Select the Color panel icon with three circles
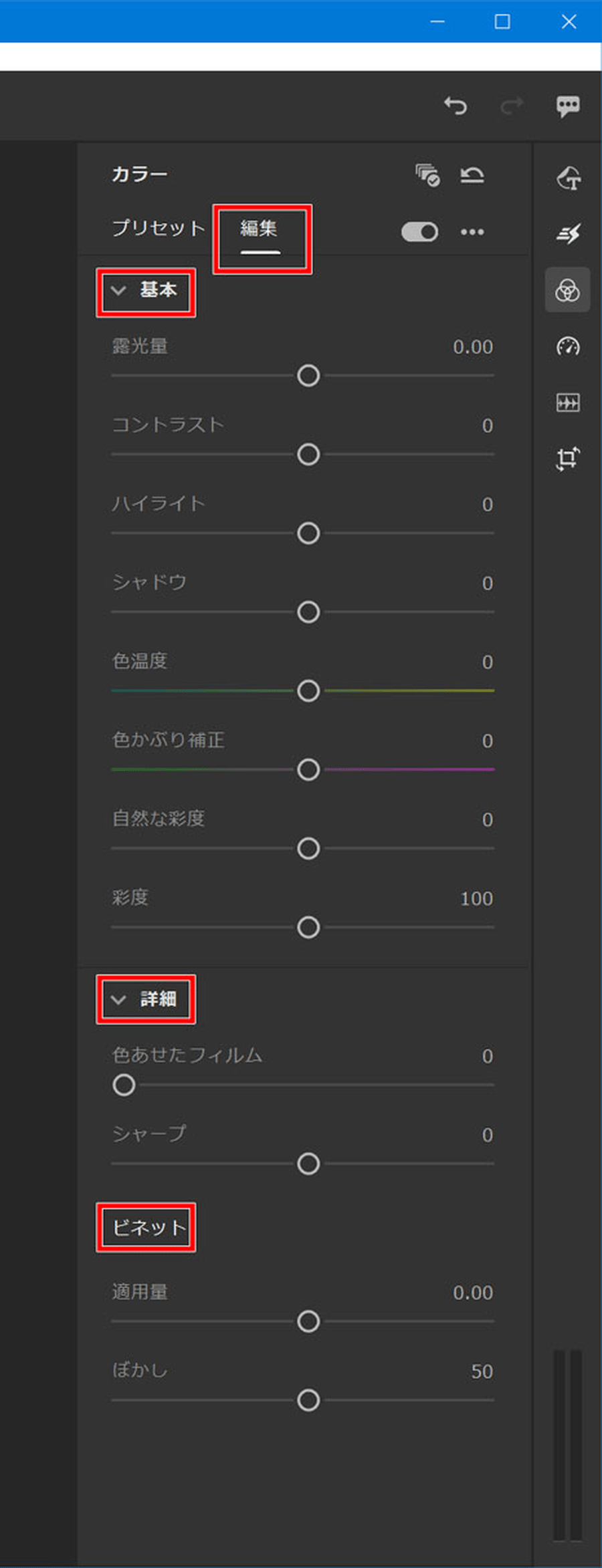 (x=568, y=290)
